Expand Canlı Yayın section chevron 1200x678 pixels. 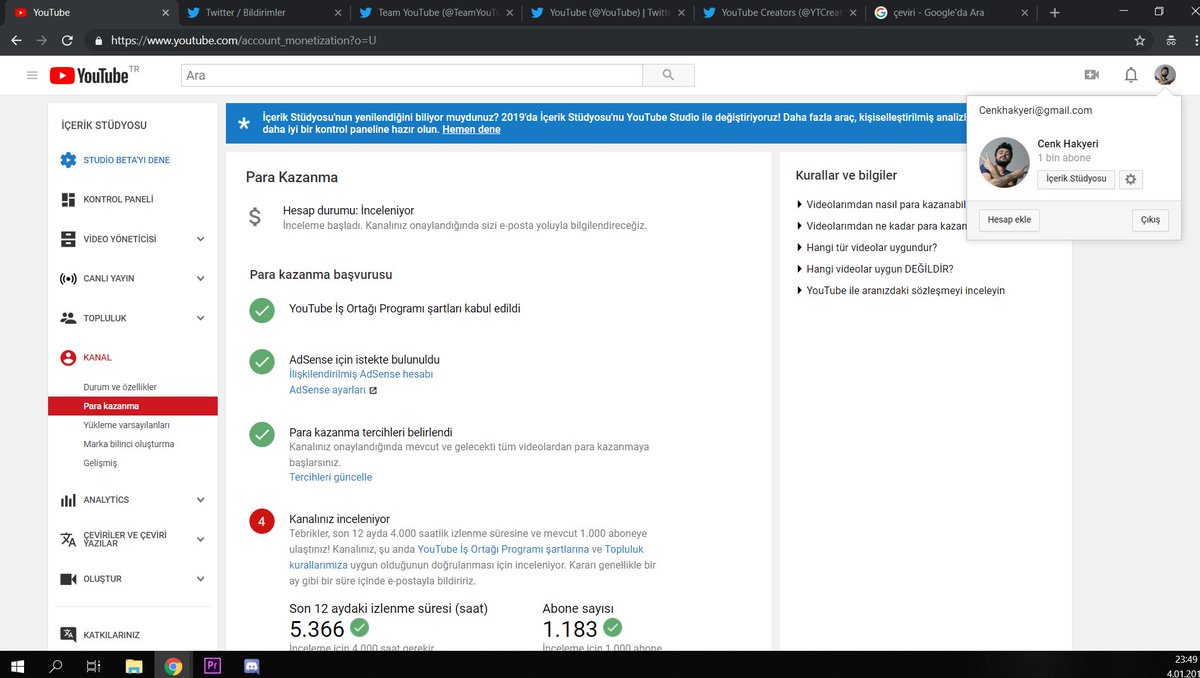(x=201, y=278)
